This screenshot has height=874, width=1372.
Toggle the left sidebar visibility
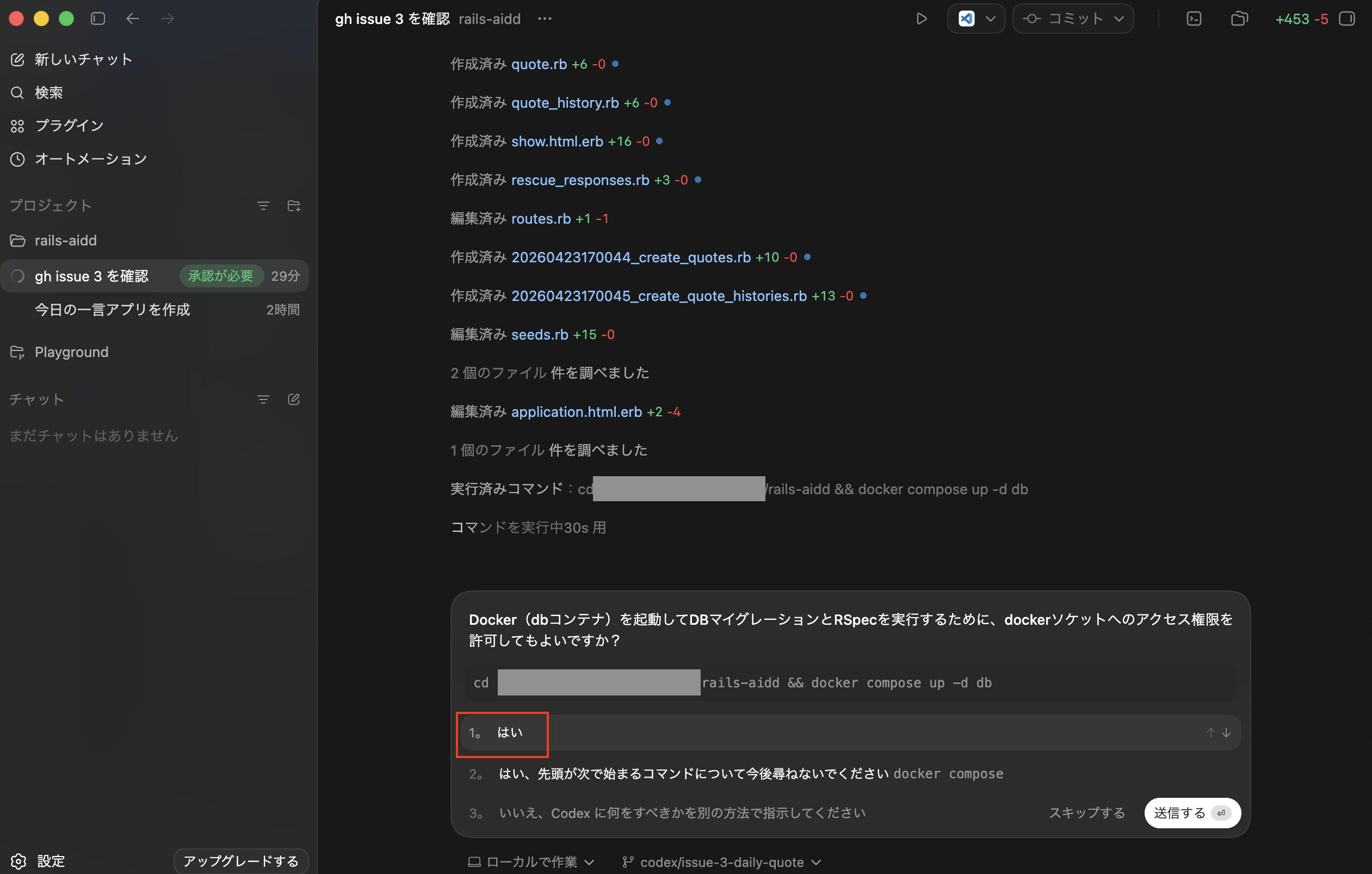point(98,19)
